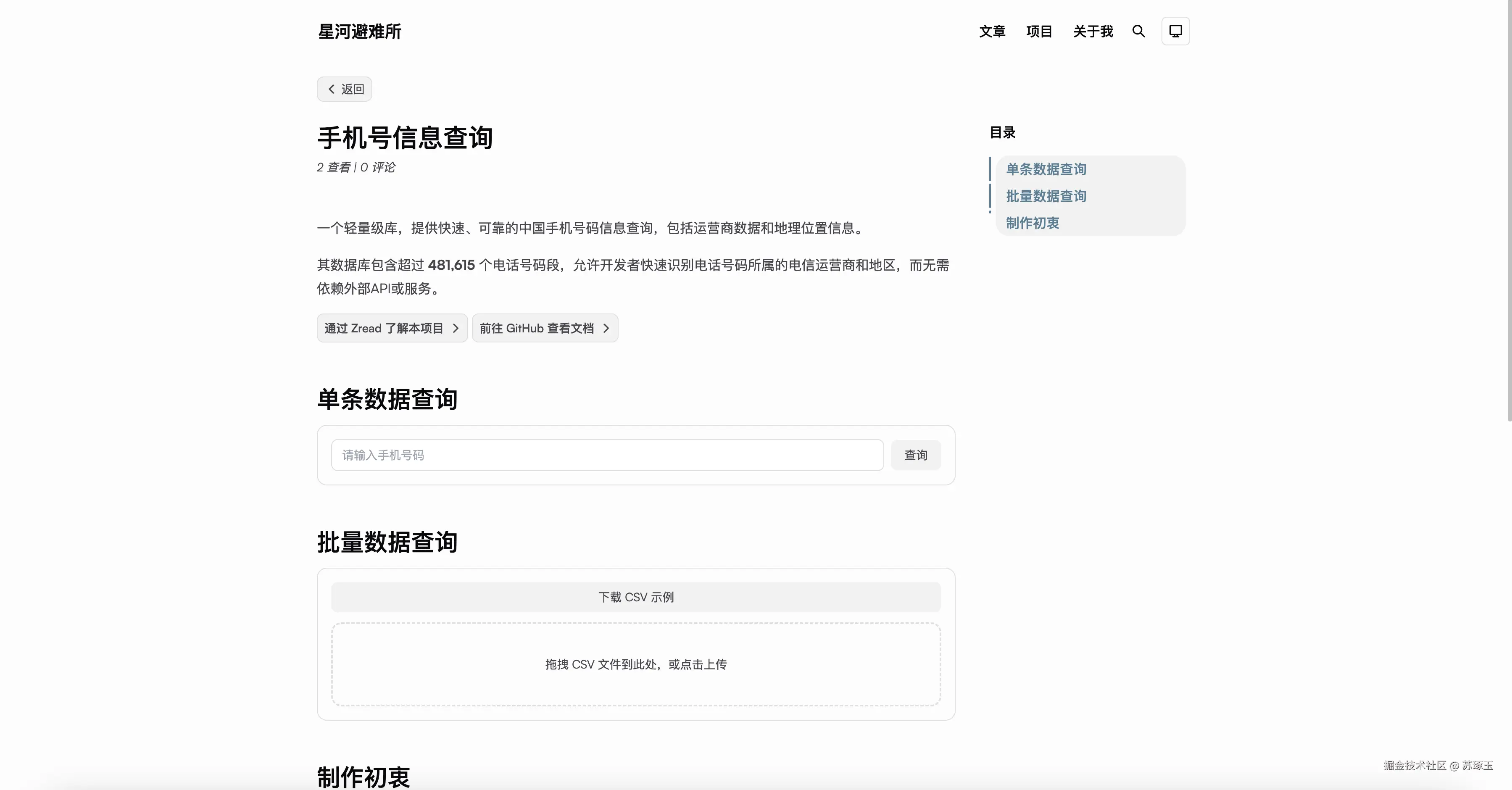Jump to 批量数据查询 in table of contents
Screen dimensions: 1512x790
point(1046,196)
